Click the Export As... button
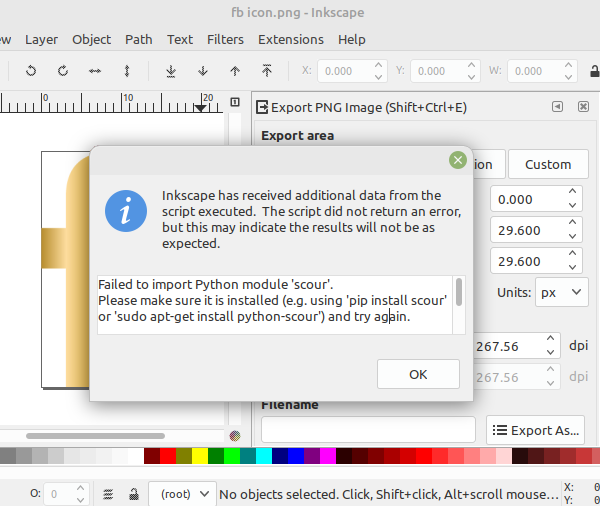 pos(535,430)
